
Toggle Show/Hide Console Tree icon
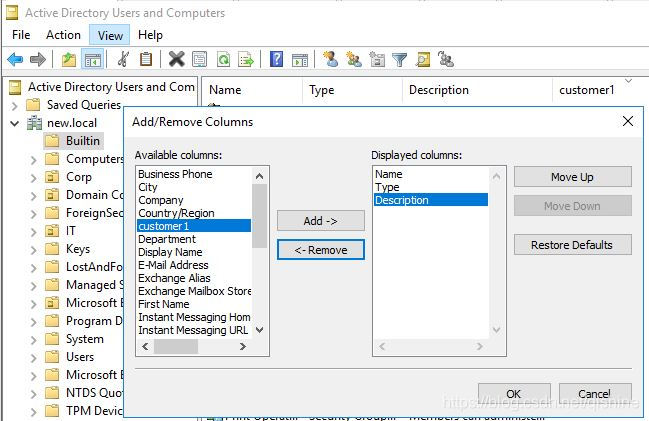click(x=92, y=60)
